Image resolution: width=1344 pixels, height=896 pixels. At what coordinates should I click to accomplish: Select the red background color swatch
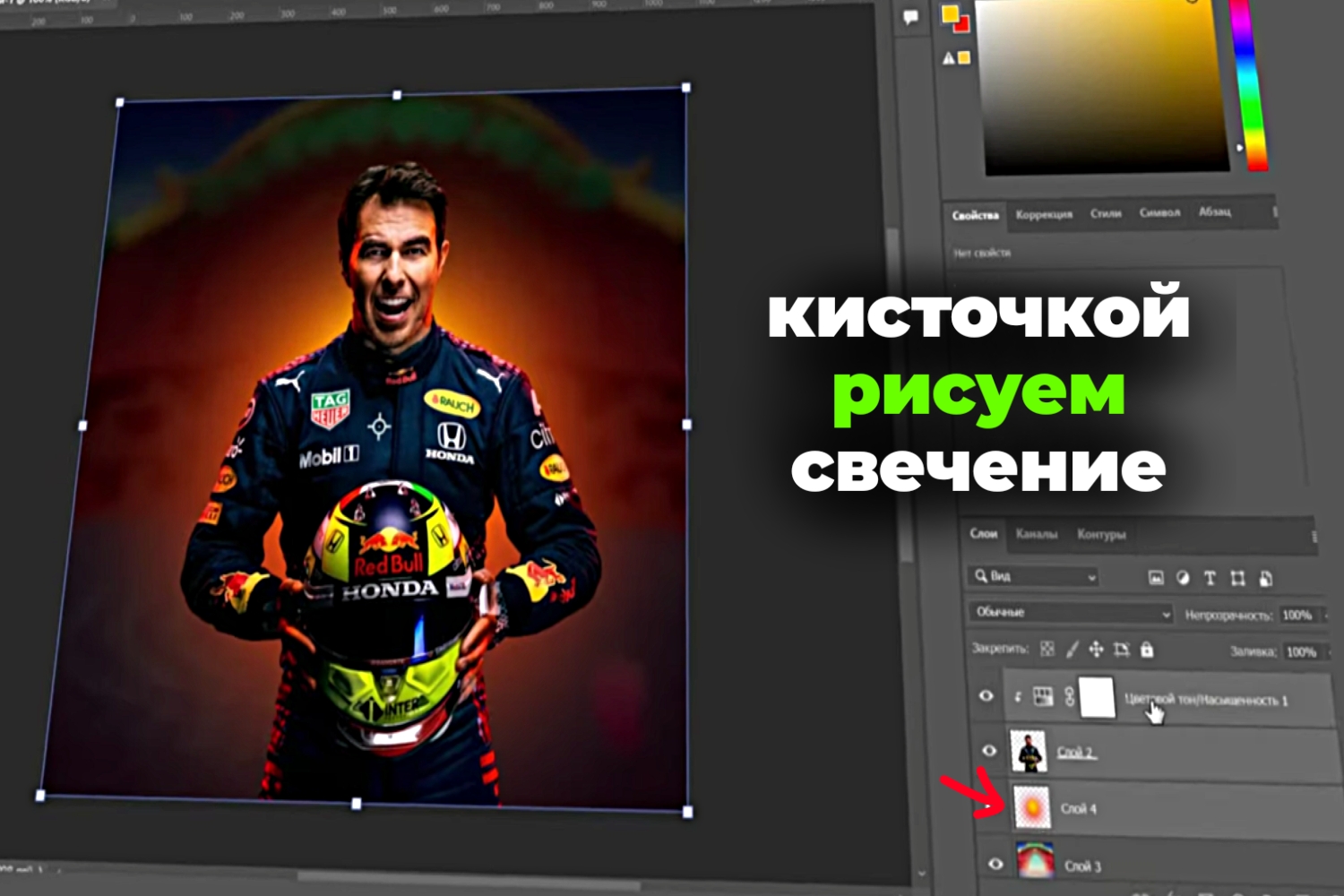pos(962,24)
